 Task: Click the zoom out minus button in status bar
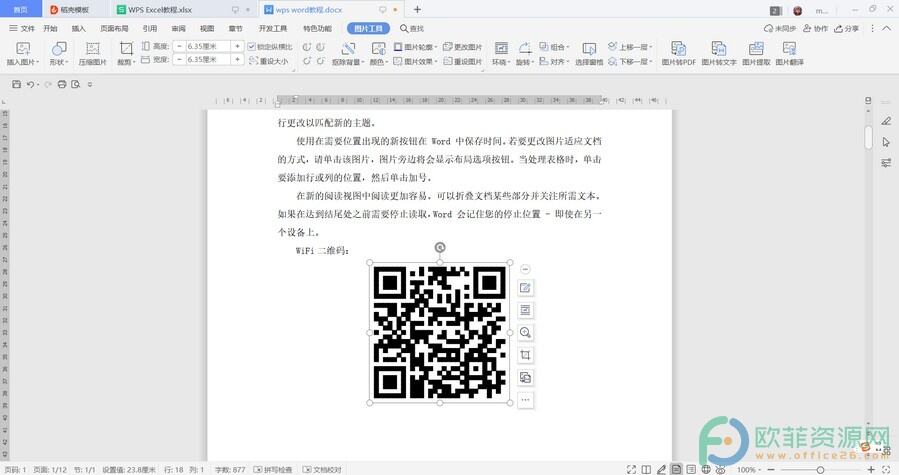click(771, 469)
